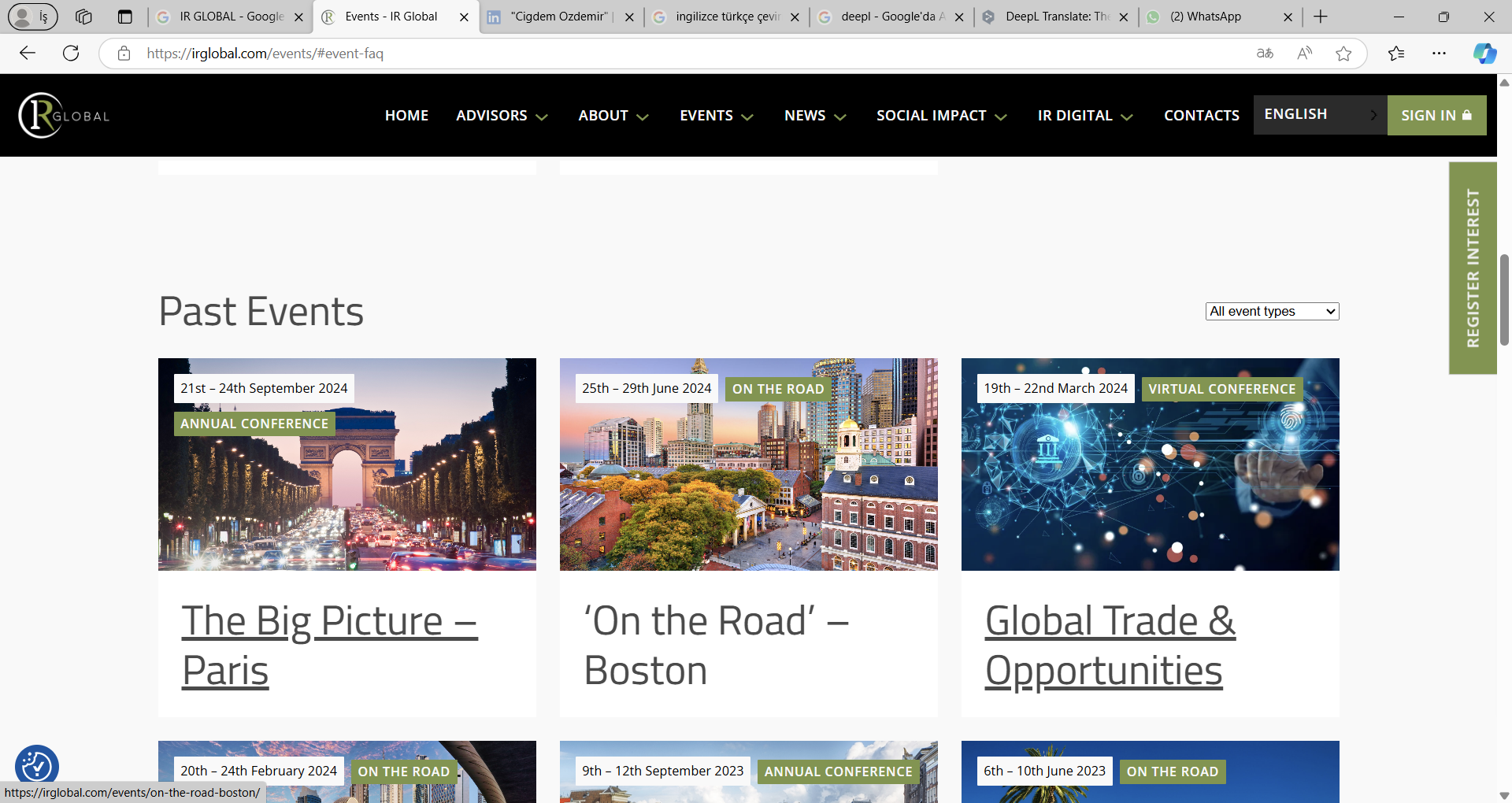Open Global Trade & Opportunities link
The height and width of the screenshot is (803, 1512).
click(x=1110, y=645)
